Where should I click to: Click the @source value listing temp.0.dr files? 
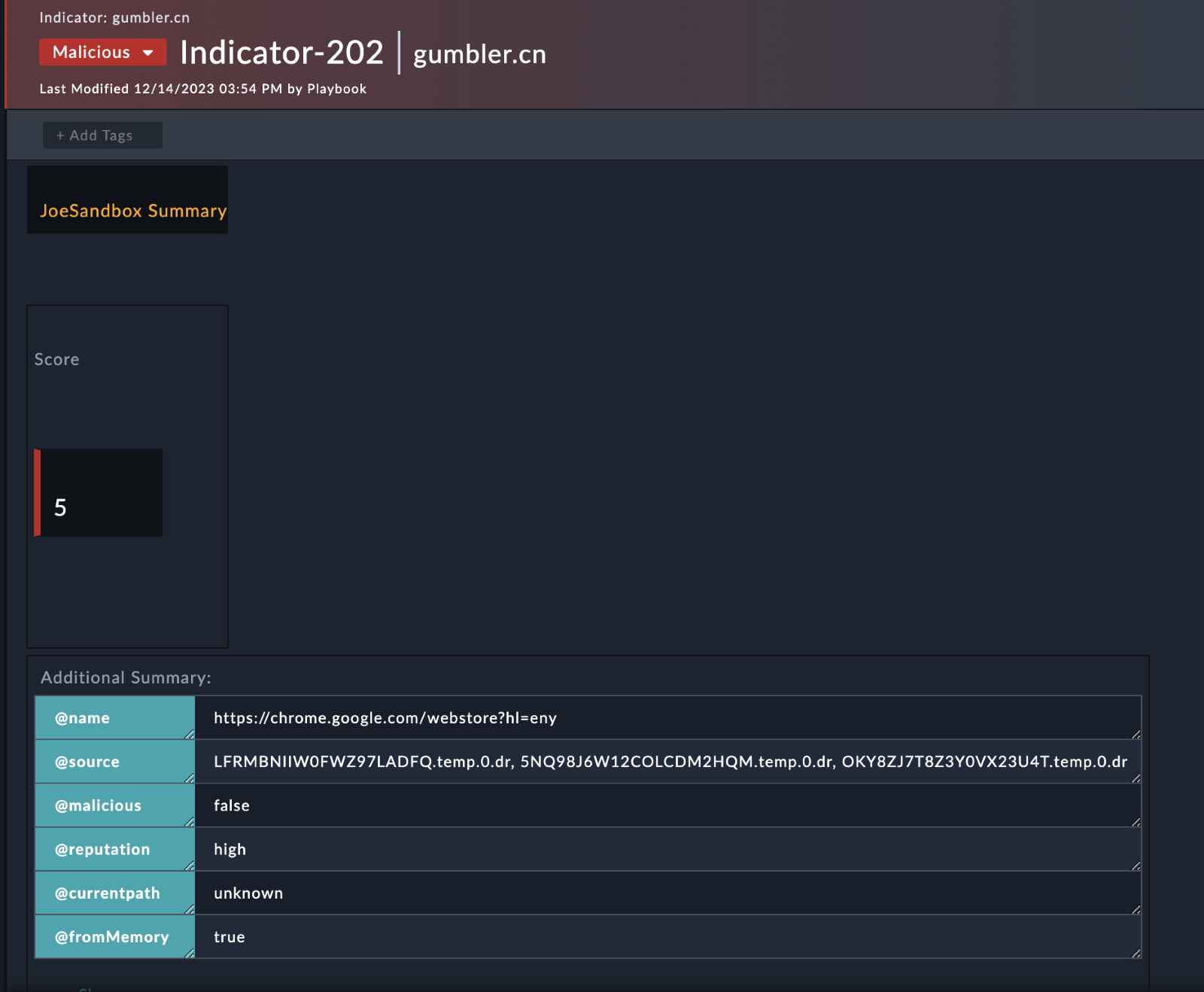(x=670, y=762)
